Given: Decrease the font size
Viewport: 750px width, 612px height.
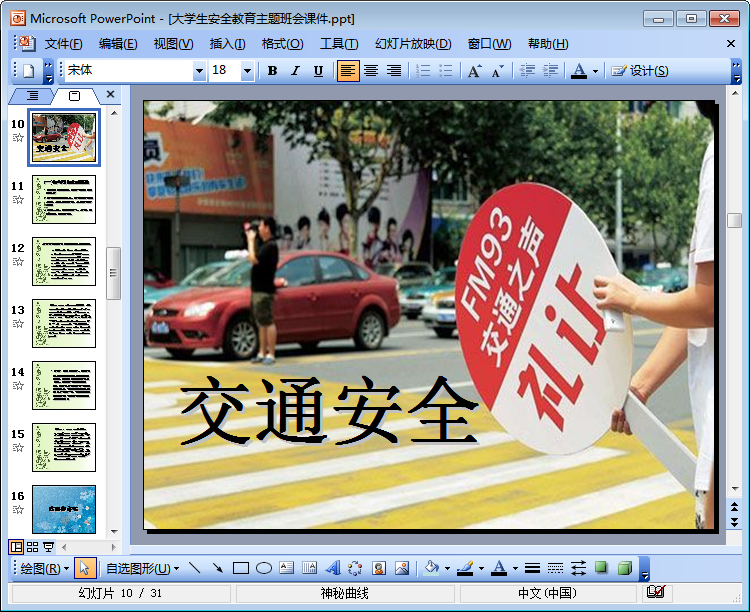Looking at the screenshot, I should tap(497, 71).
